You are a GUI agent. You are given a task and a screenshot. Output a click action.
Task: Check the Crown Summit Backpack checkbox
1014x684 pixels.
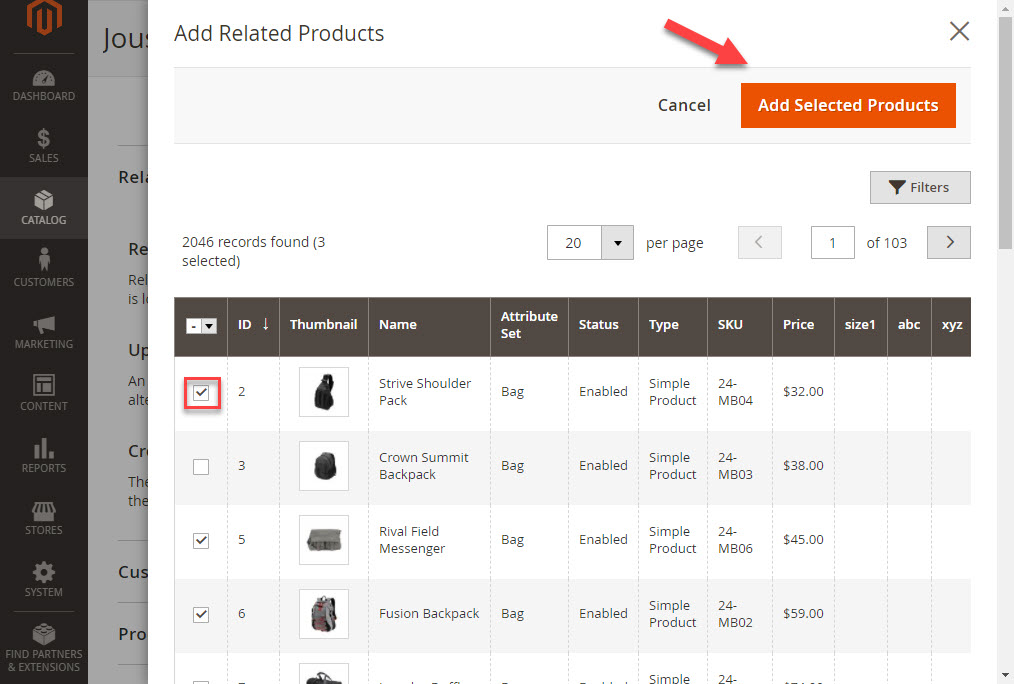click(x=201, y=466)
